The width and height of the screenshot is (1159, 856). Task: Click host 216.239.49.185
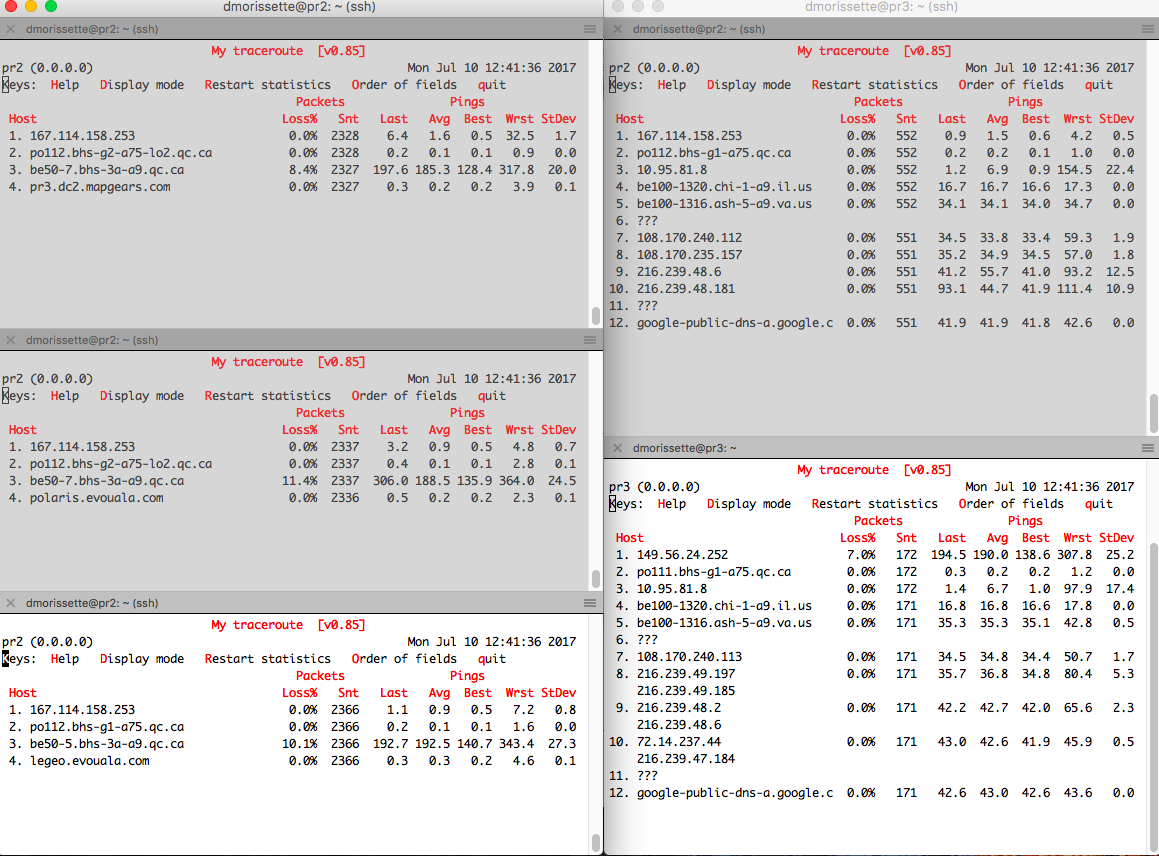686,691
